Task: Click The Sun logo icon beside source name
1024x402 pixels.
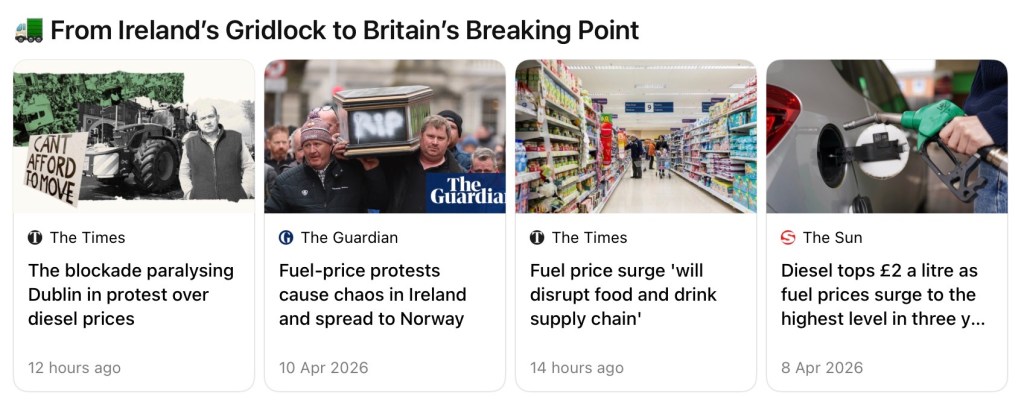Action: [788, 238]
